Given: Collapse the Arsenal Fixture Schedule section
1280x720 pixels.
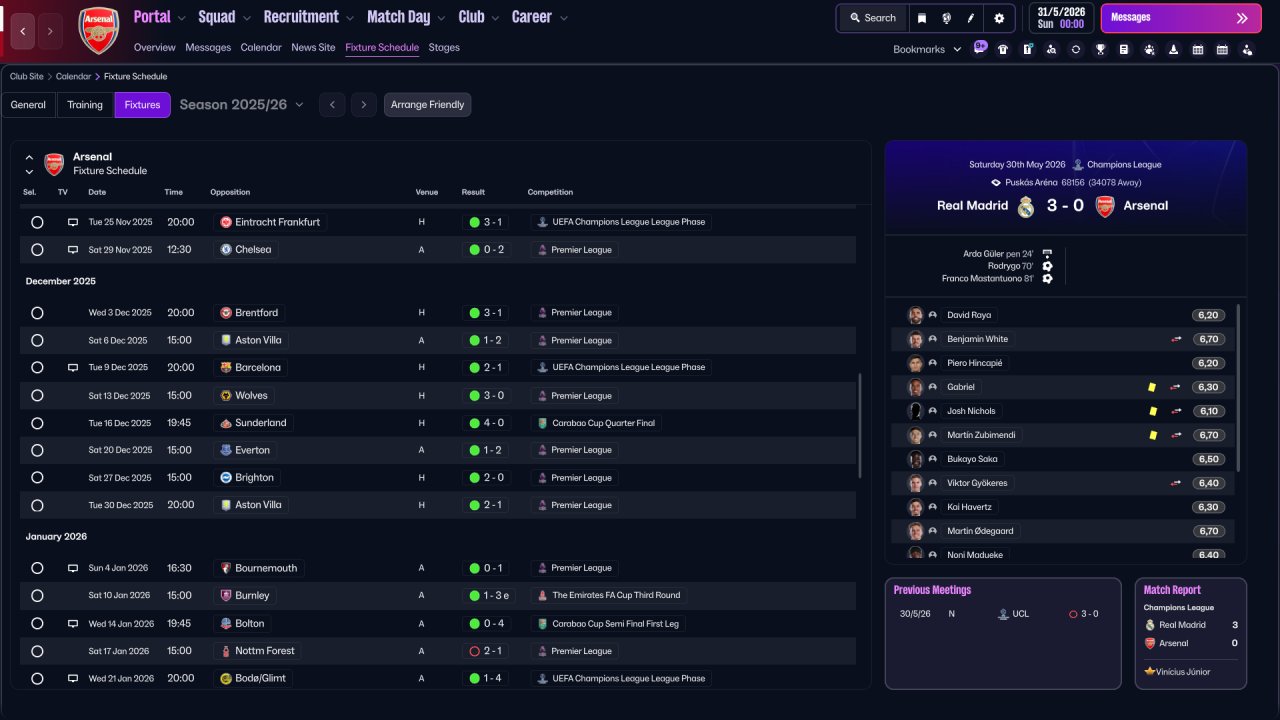Looking at the screenshot, I should (29, 157).
